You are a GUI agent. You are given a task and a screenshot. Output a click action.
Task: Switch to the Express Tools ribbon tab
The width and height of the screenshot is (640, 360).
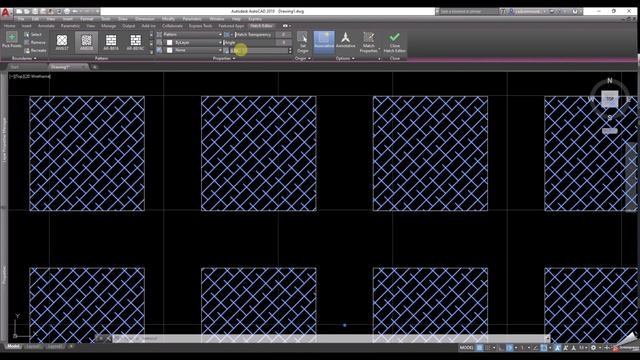[x=200, y=26]
